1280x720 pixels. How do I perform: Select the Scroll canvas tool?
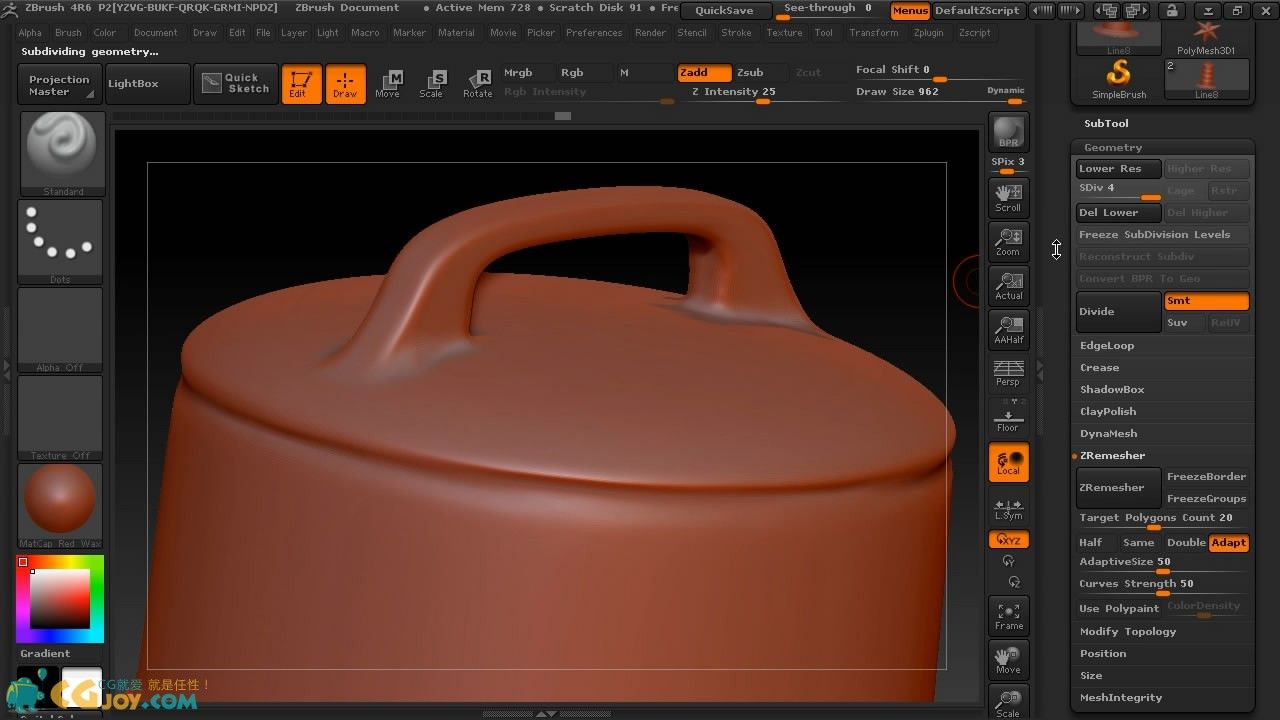(1008, 197)
